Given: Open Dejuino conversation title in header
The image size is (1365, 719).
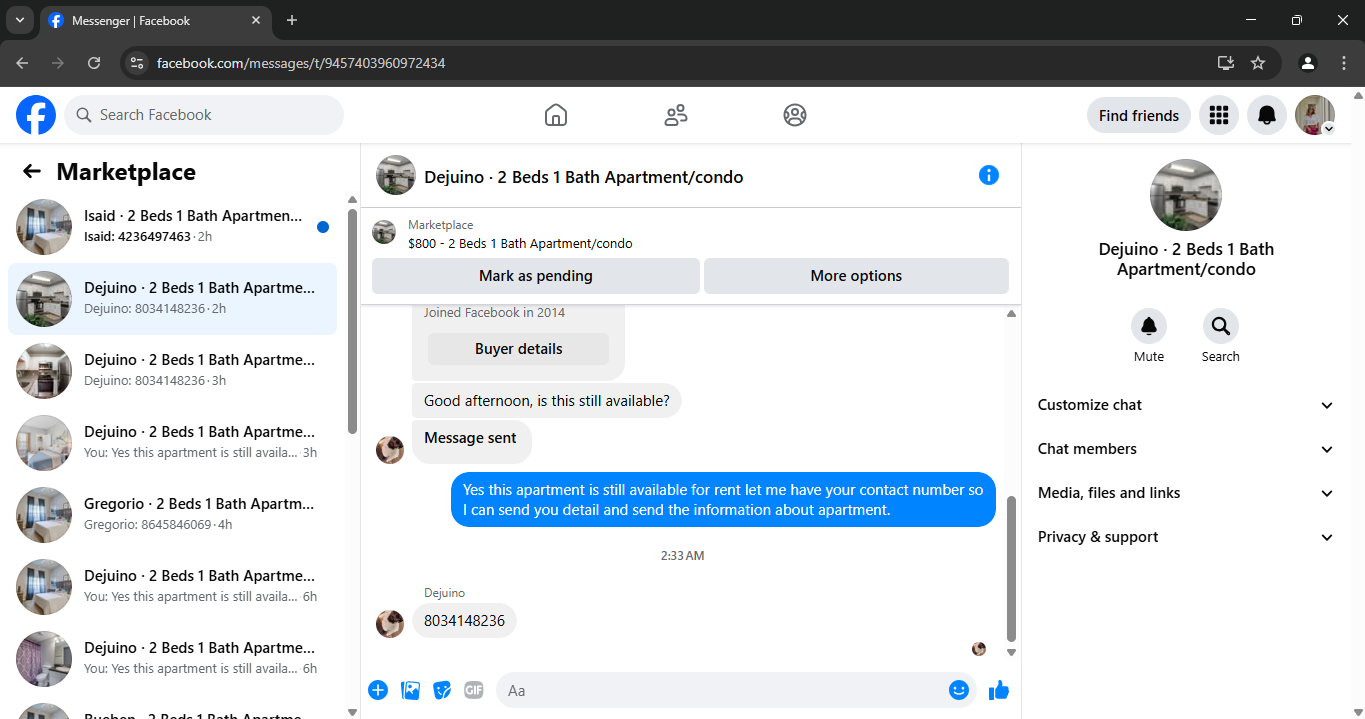Looking at the screenshot, I should point(584,177).
